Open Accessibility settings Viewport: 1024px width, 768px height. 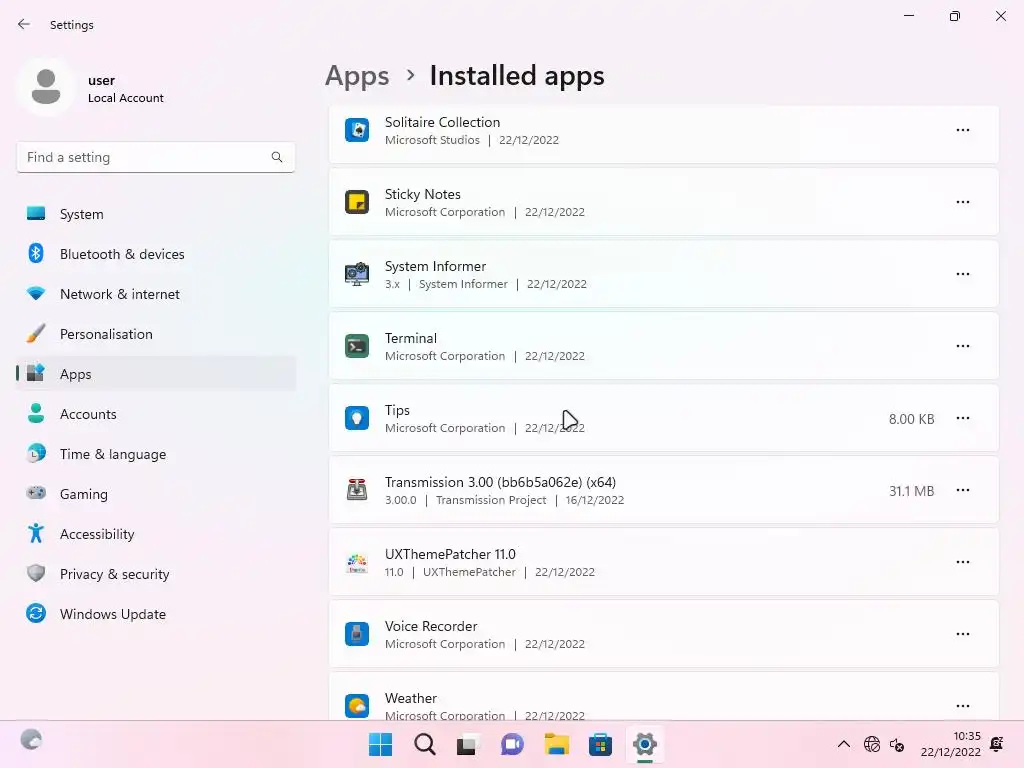(x=155, y=534)
